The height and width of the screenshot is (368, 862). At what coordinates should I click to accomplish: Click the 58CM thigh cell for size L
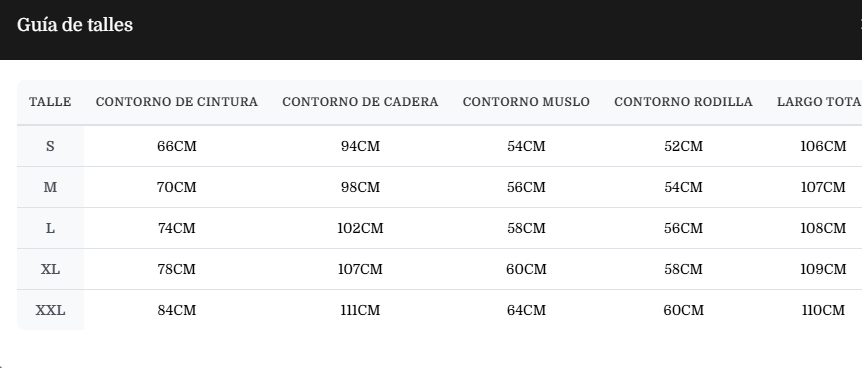click(526, 228)
